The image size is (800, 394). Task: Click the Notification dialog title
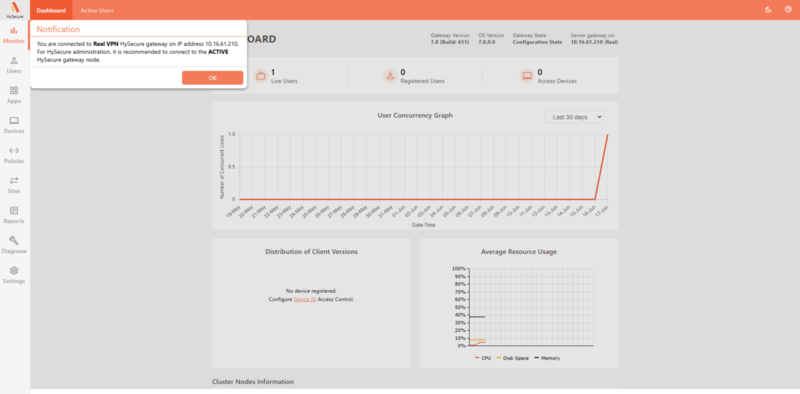58,29
